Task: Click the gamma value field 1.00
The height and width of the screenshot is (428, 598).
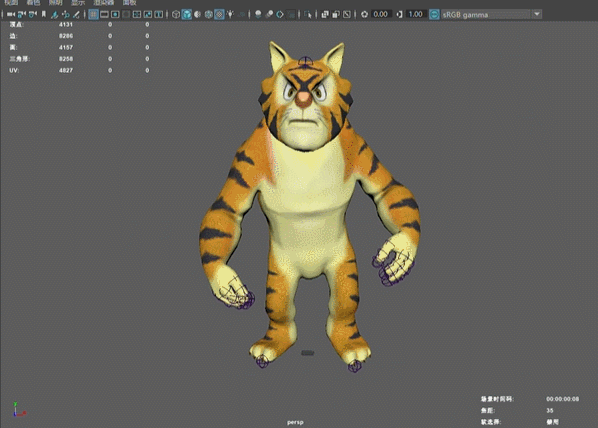Action: pos(415,14)
